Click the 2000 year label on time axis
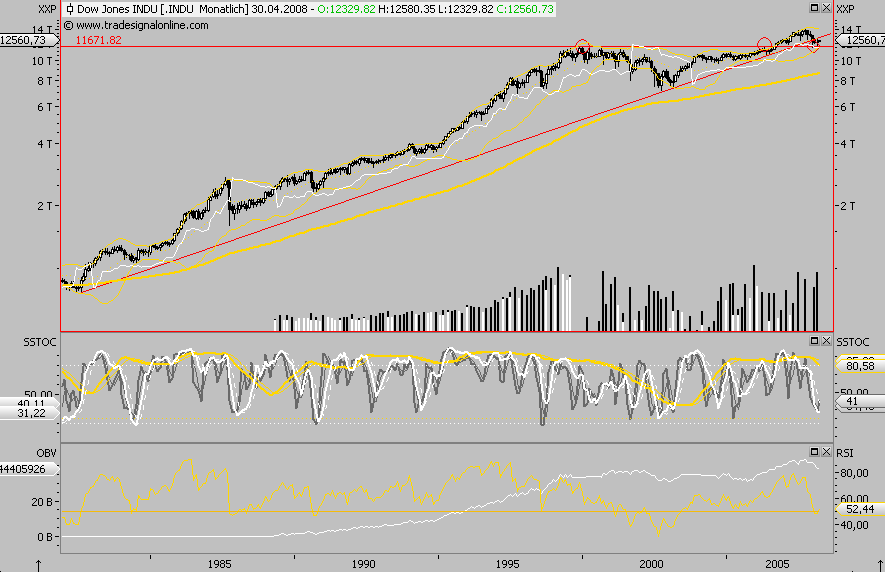885x572 pixels. click(651, 564)
